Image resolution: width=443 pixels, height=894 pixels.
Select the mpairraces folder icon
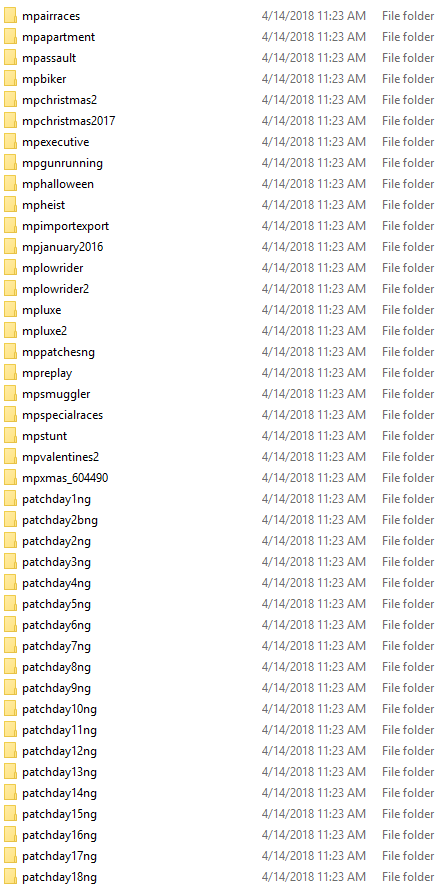(x=10, y=16)
